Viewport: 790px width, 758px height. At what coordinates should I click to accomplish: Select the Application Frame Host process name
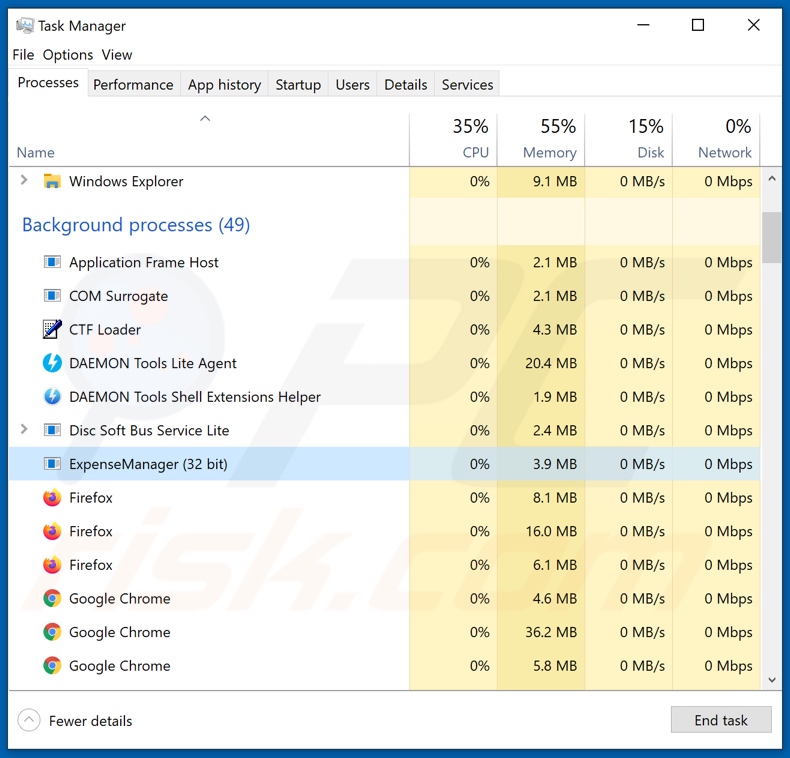tap(144, 263)
